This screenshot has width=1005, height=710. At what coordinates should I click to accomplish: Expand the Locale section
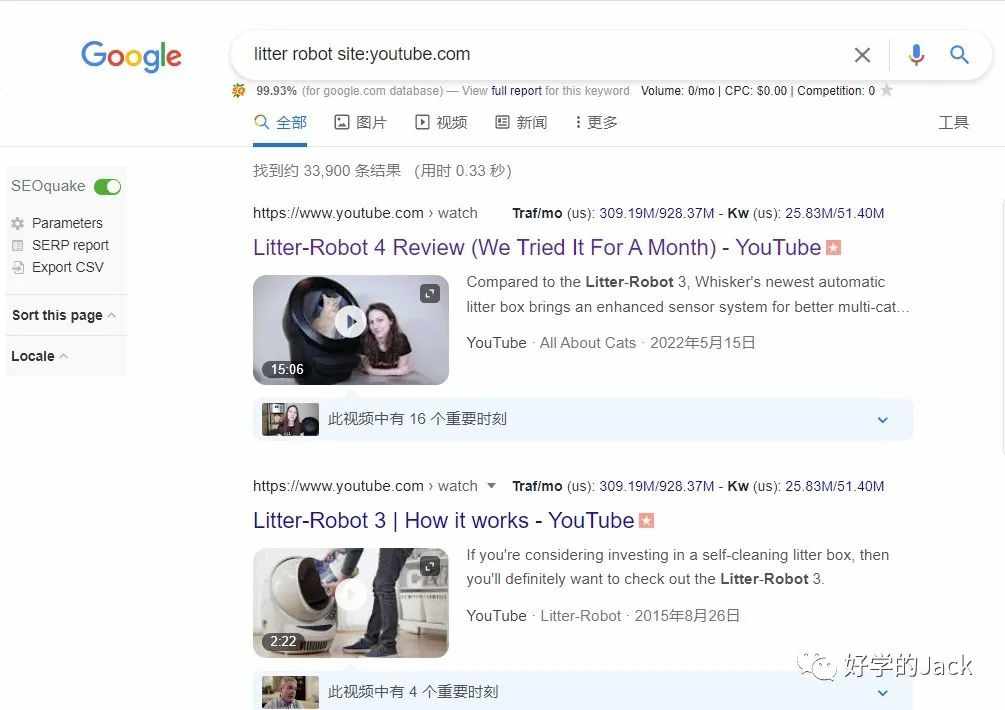pyautogui.click(x=39, y=356)
